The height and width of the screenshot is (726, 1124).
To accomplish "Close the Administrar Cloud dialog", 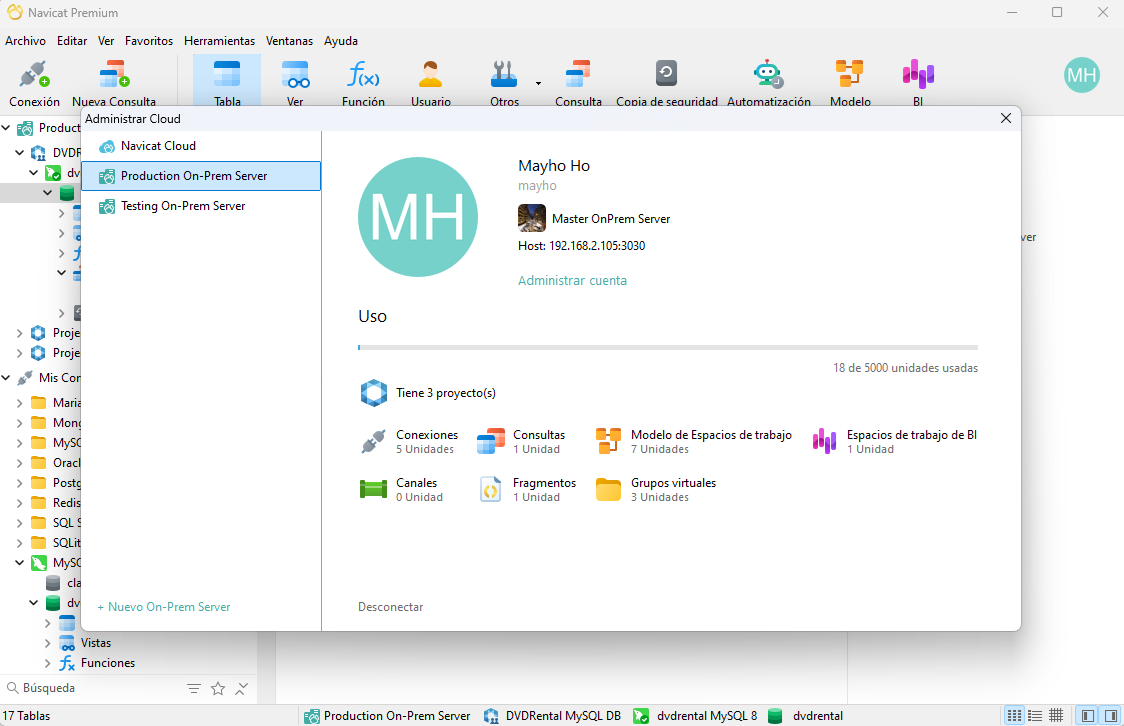I will pos(1006,118).
